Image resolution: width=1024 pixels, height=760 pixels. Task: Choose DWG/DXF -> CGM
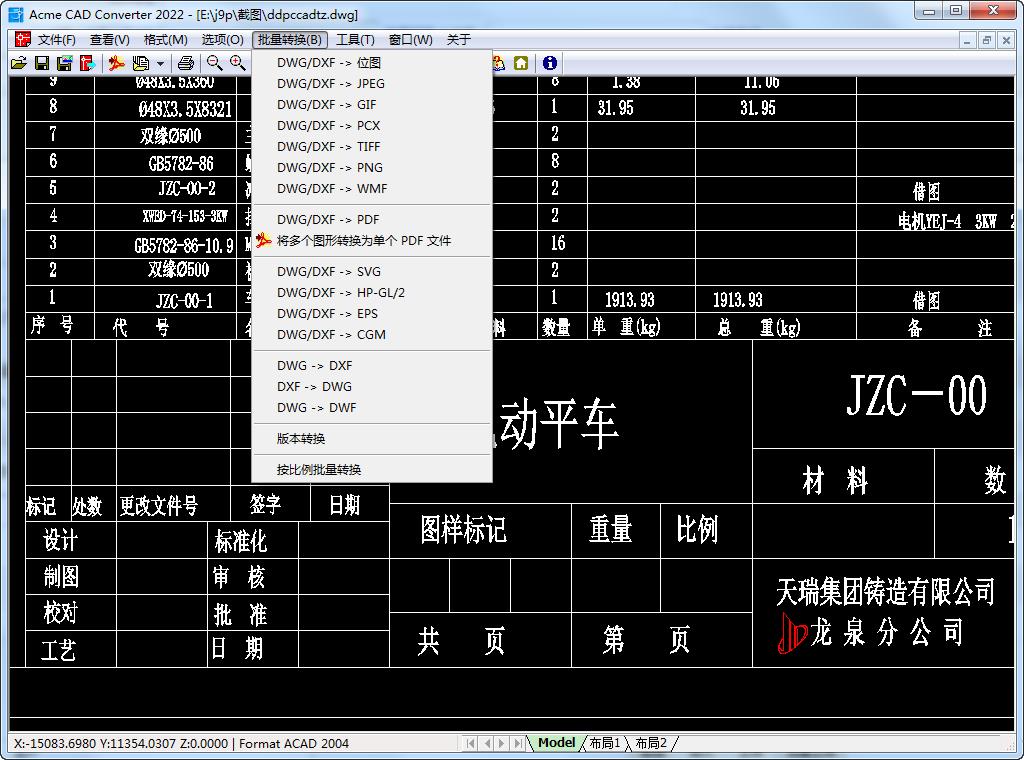click(372, 334)
